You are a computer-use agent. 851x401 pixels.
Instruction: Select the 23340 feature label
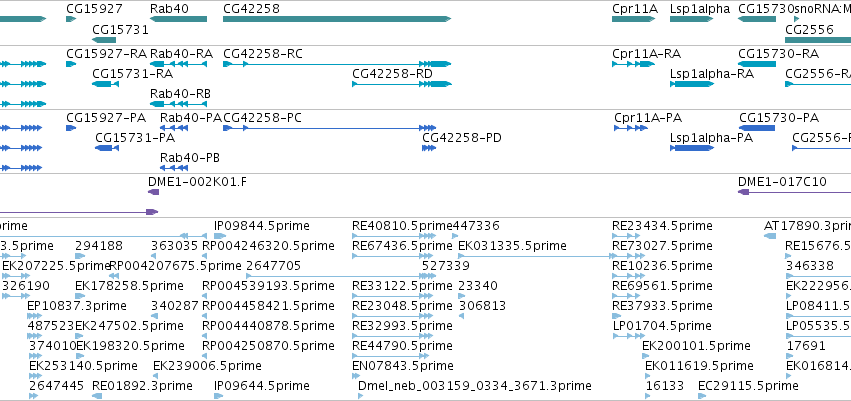click(478, 286)
